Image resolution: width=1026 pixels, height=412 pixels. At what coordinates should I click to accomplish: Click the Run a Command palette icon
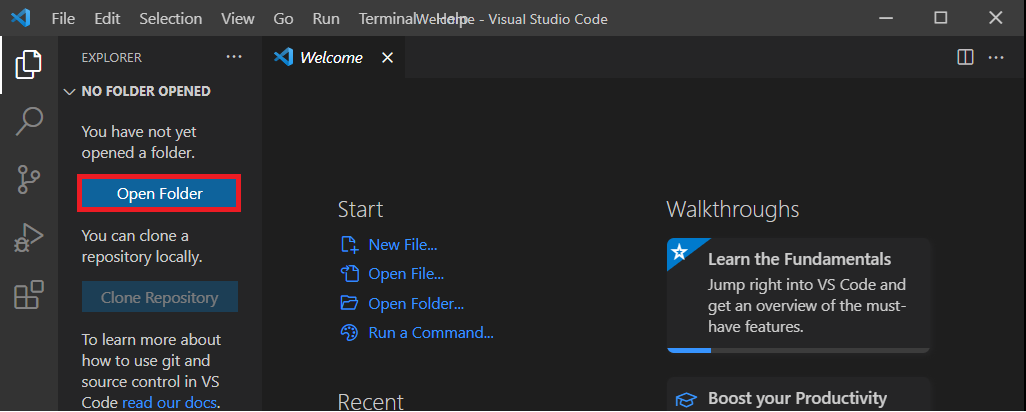[x=349, y=332]
